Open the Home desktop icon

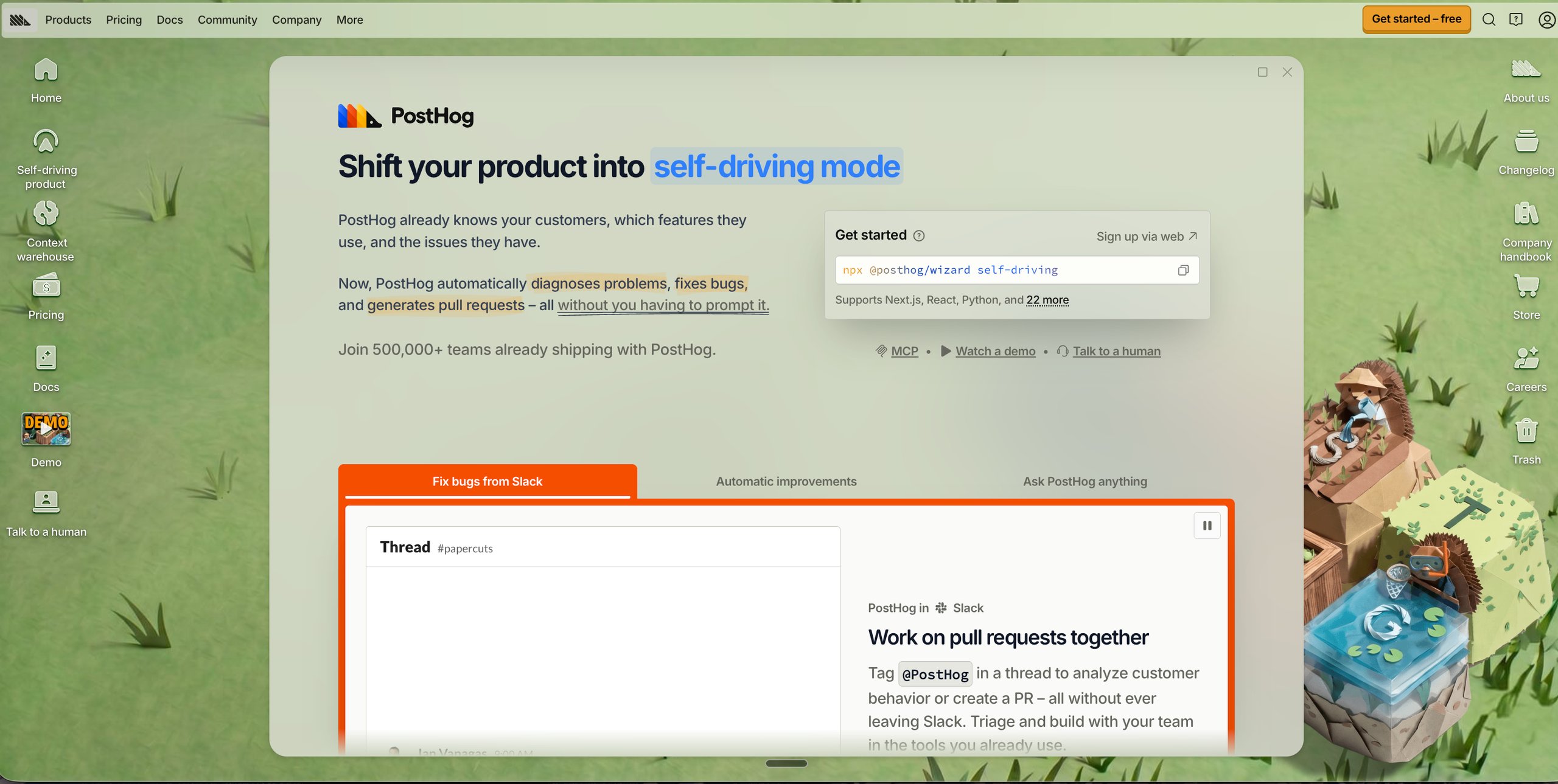tap(46, 80)
